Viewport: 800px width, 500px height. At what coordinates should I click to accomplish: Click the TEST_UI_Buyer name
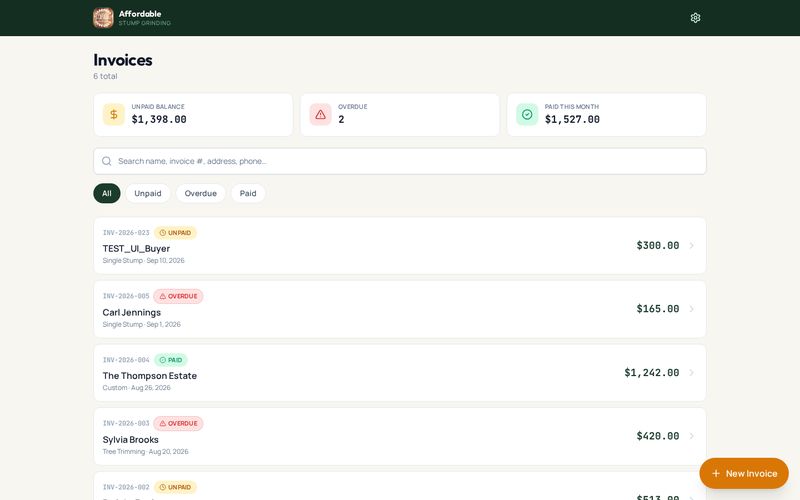[136, 248]
